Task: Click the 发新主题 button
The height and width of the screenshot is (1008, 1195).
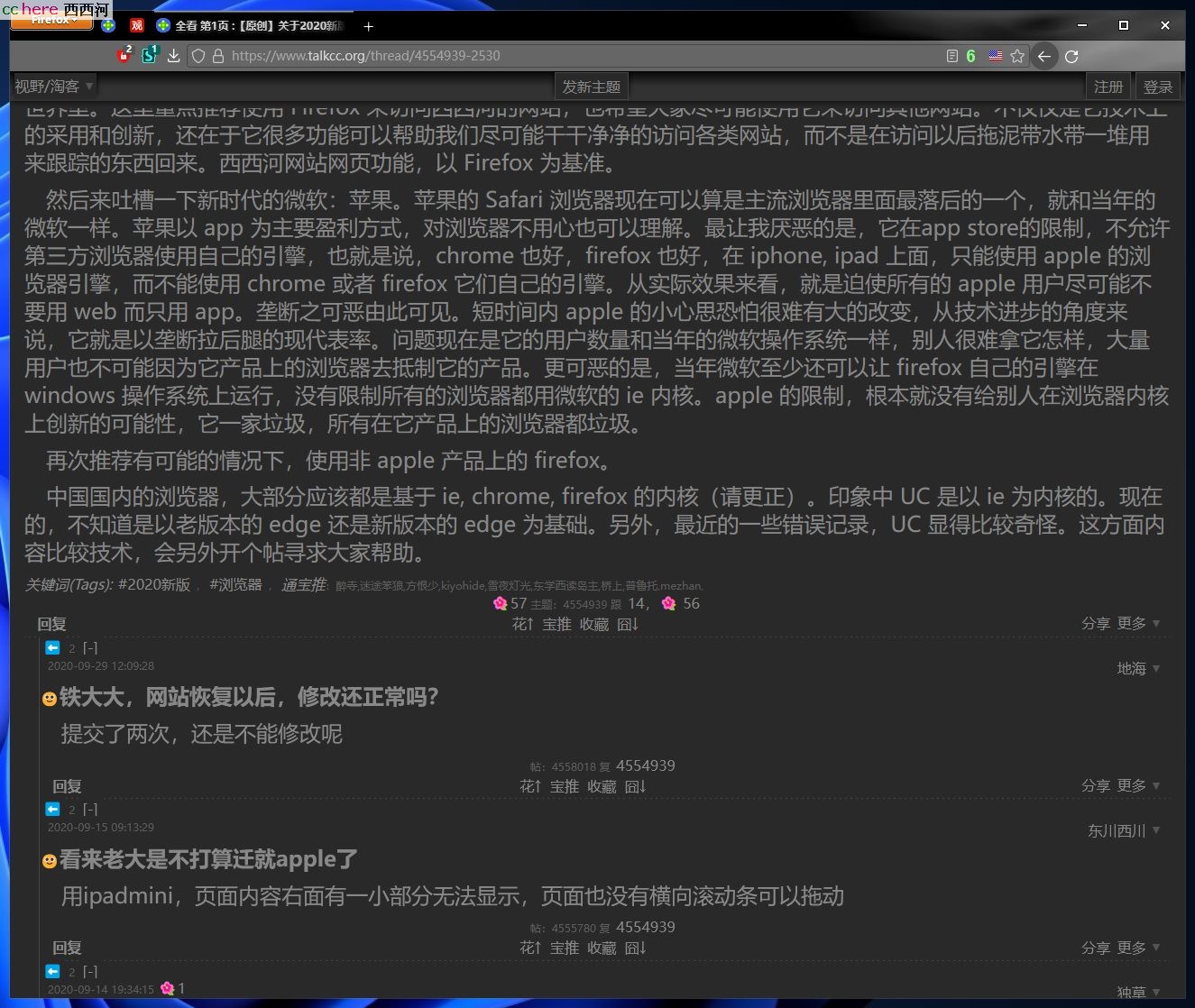Action: pyautogui.click(x=592, y=87)
